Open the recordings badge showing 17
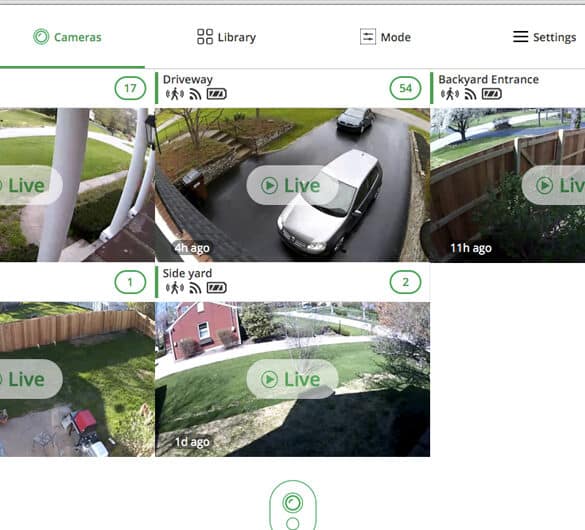585x530 pixels. coord(130,88)
